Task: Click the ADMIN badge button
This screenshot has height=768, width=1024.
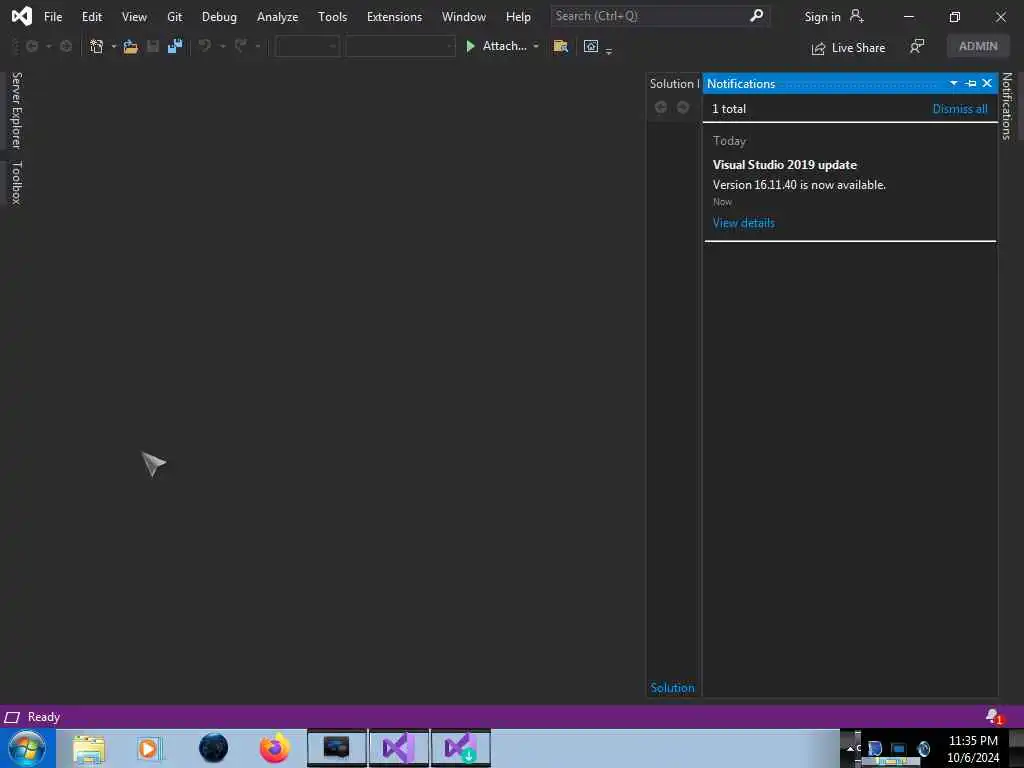Action: [x=978, y=46]
